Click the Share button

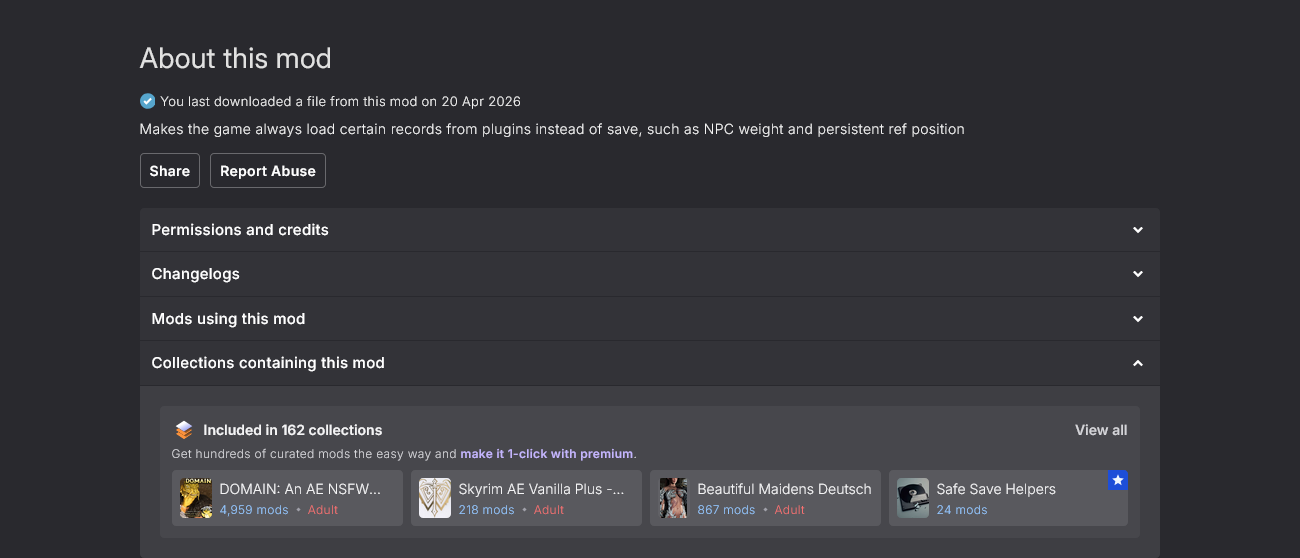pyautogui.click(x=170, y=171)
